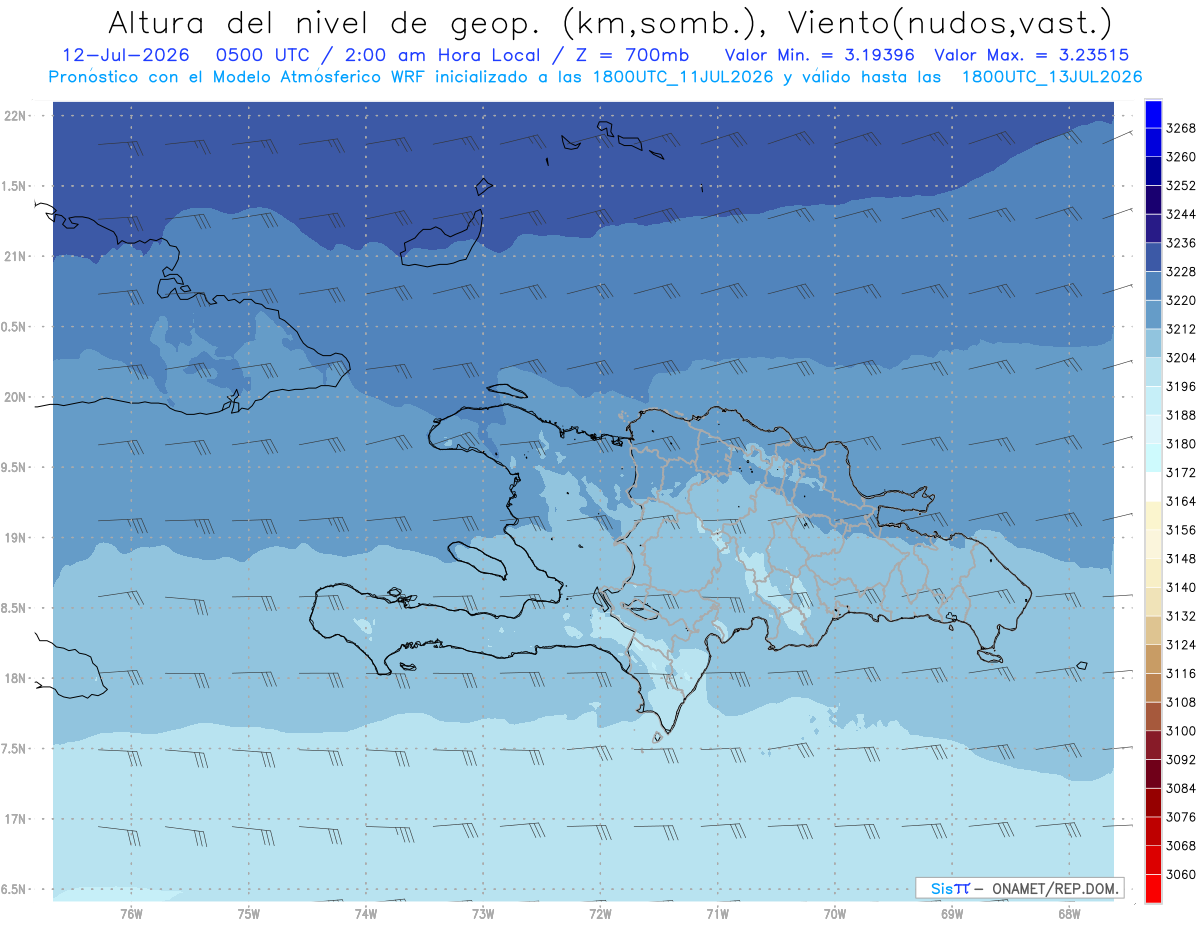Viewport: 1200px width, 927px height.
Task: Click the 21N latitude label
Action: click(x=17, y=257)
